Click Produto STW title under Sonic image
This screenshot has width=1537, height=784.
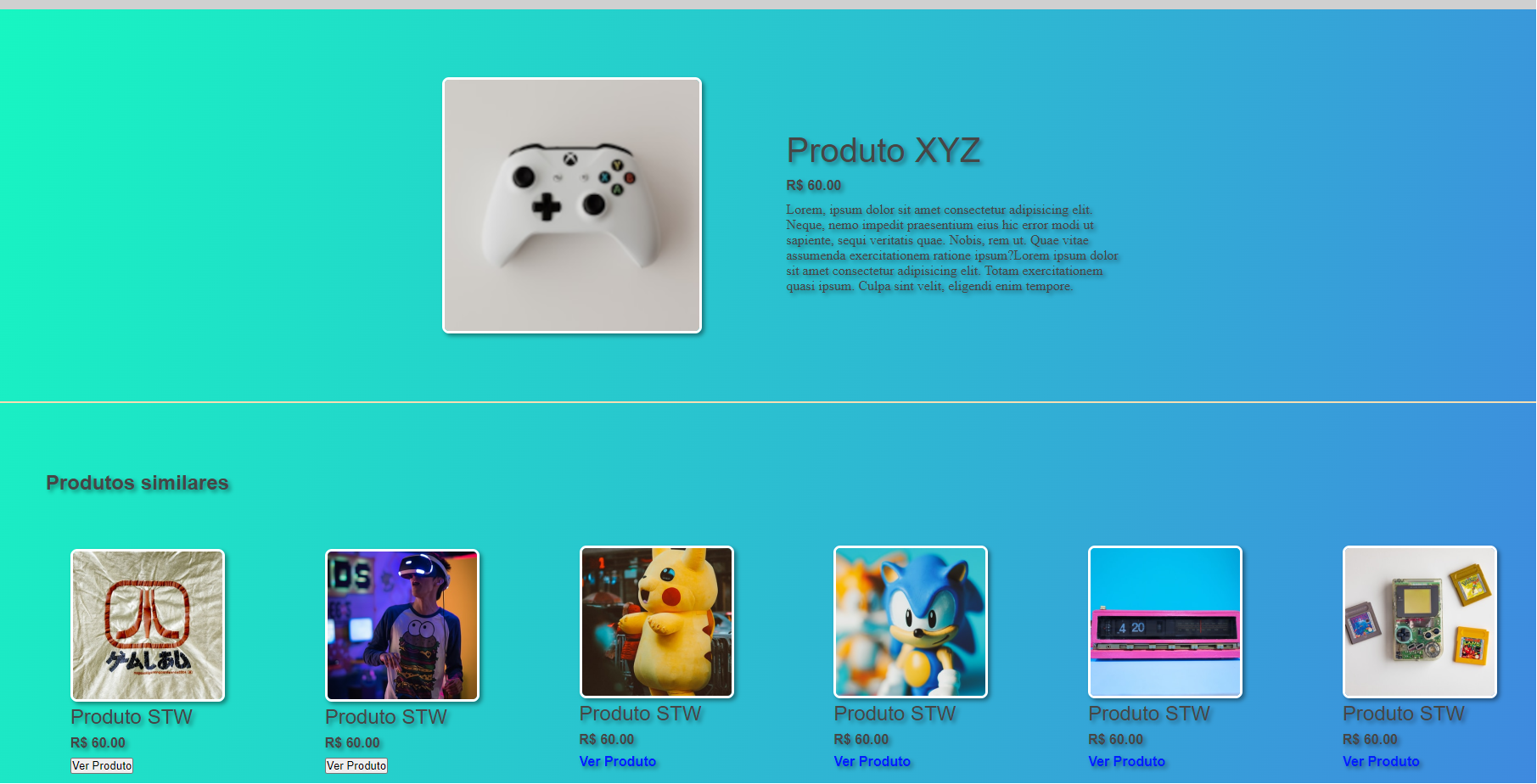pyautogui.click(x=895, y=714)
